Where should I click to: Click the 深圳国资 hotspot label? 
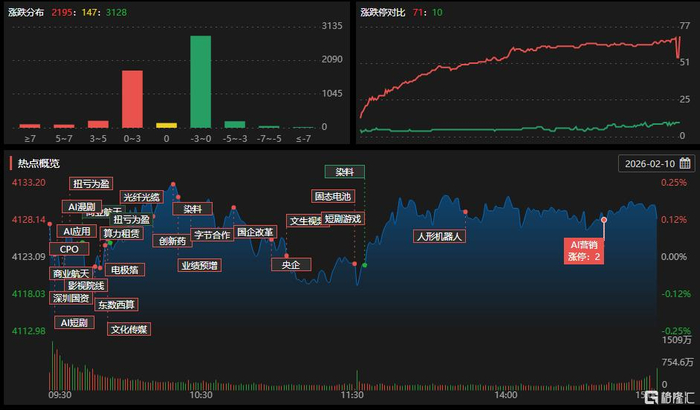point(71,298)
